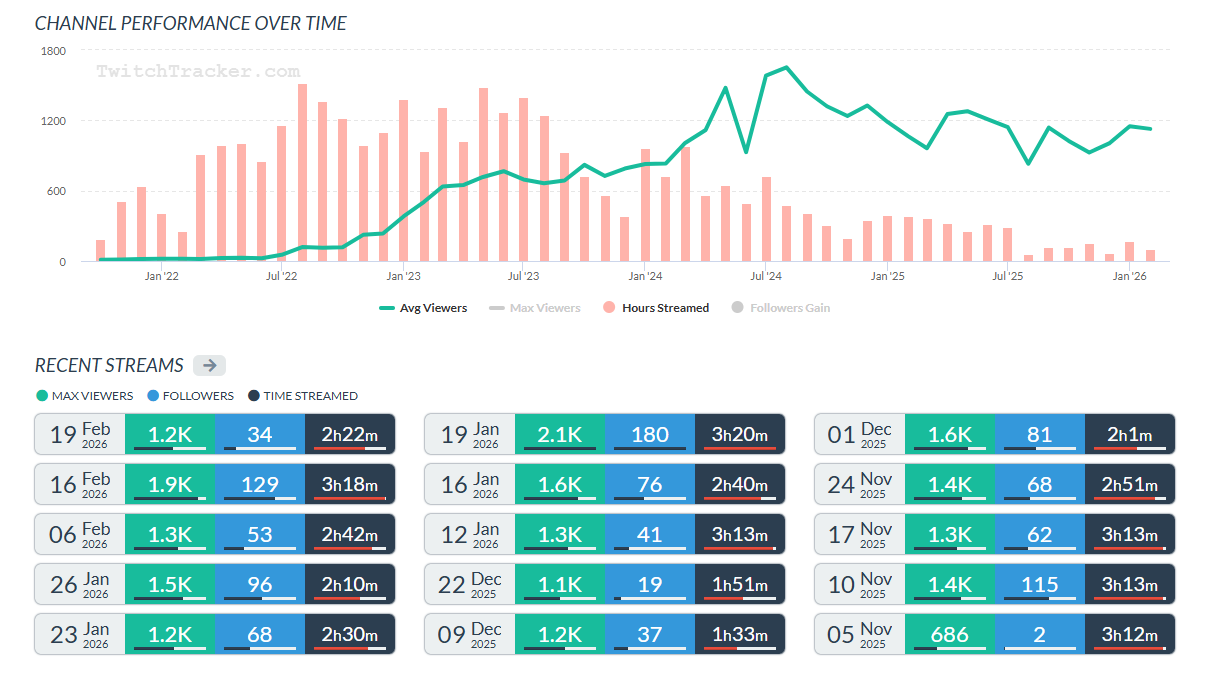This screenshot has width=1225, height=683.
Task: Open recent streams arrow button
Action: click(210, 365)
